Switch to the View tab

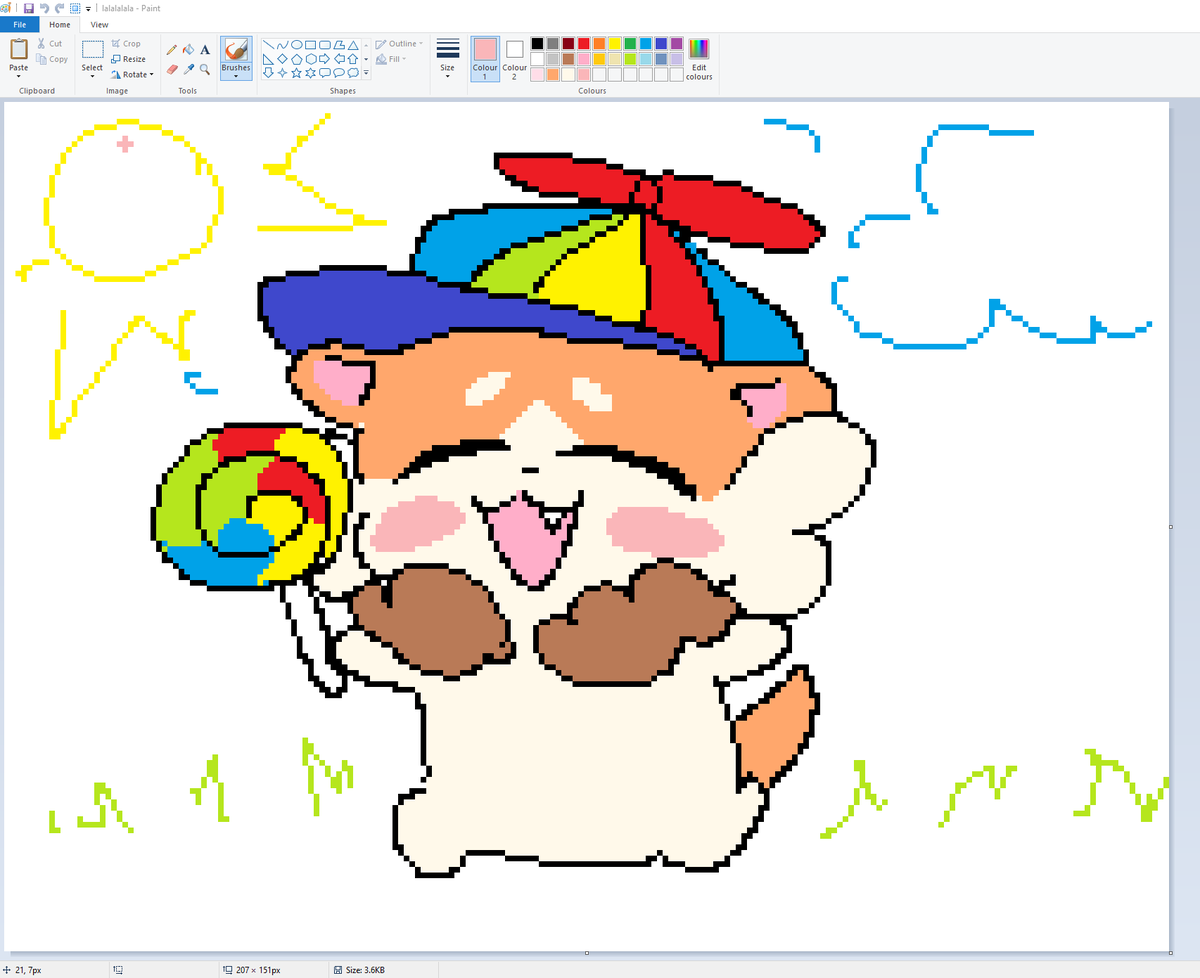point(99,24)
